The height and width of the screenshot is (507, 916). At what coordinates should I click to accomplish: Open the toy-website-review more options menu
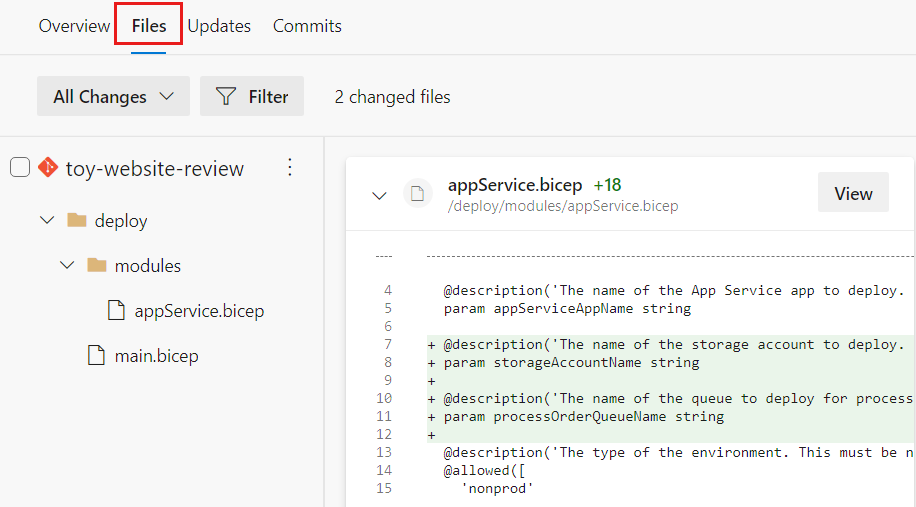(x=290, y=168)
